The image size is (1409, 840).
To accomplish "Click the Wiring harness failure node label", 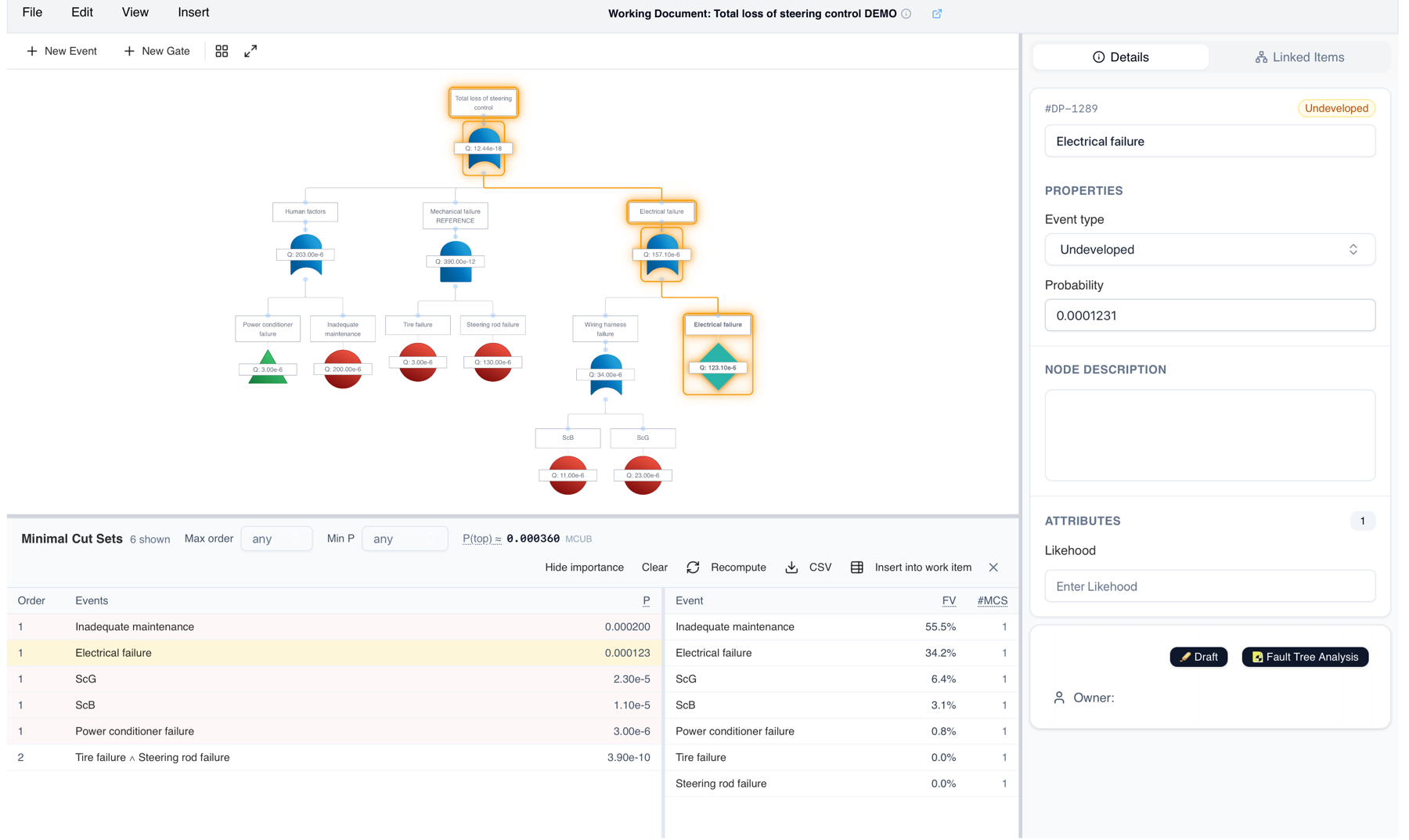I will pos(606,329).
